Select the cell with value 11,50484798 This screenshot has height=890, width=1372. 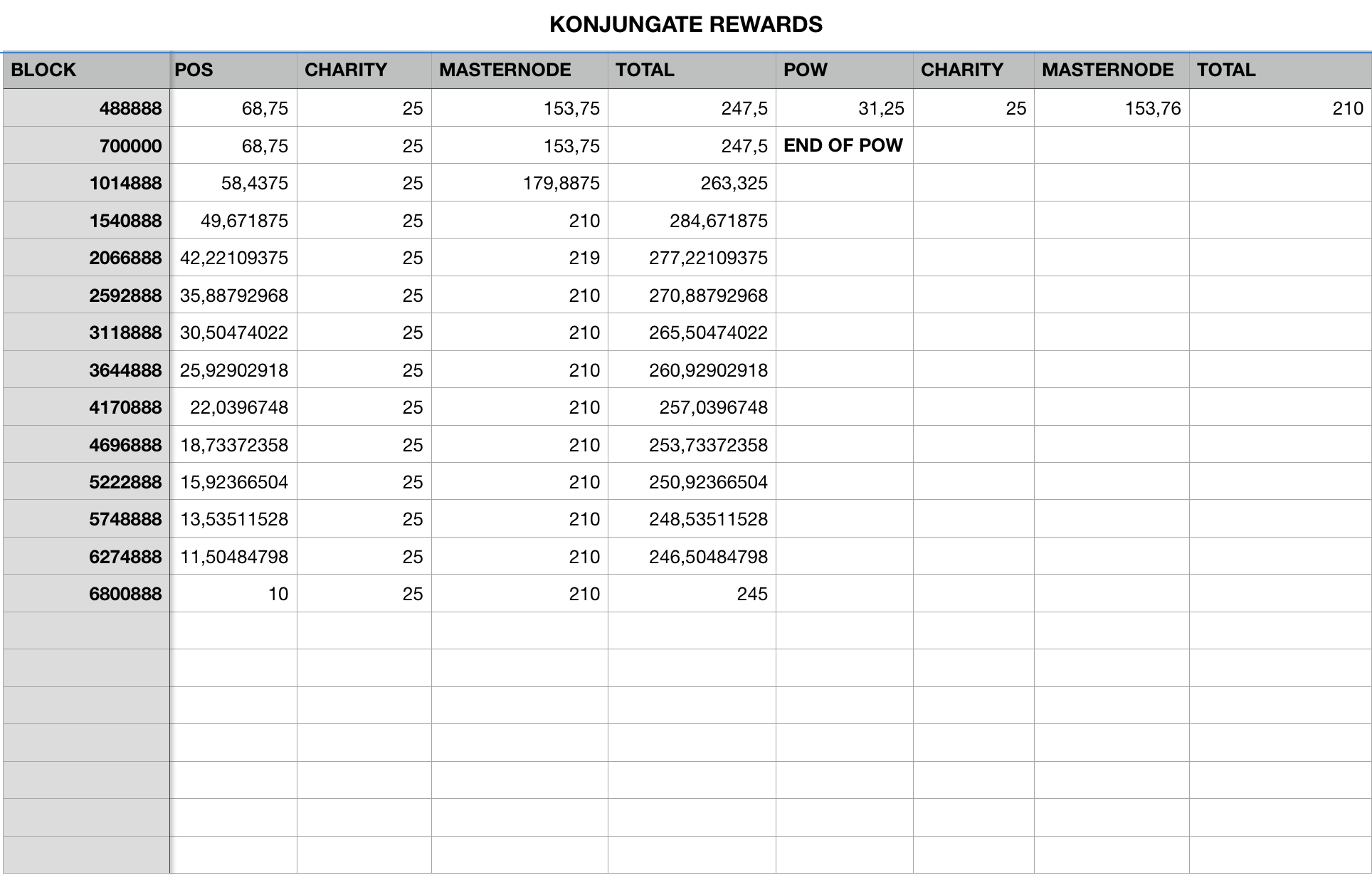[x=234, y=557]
